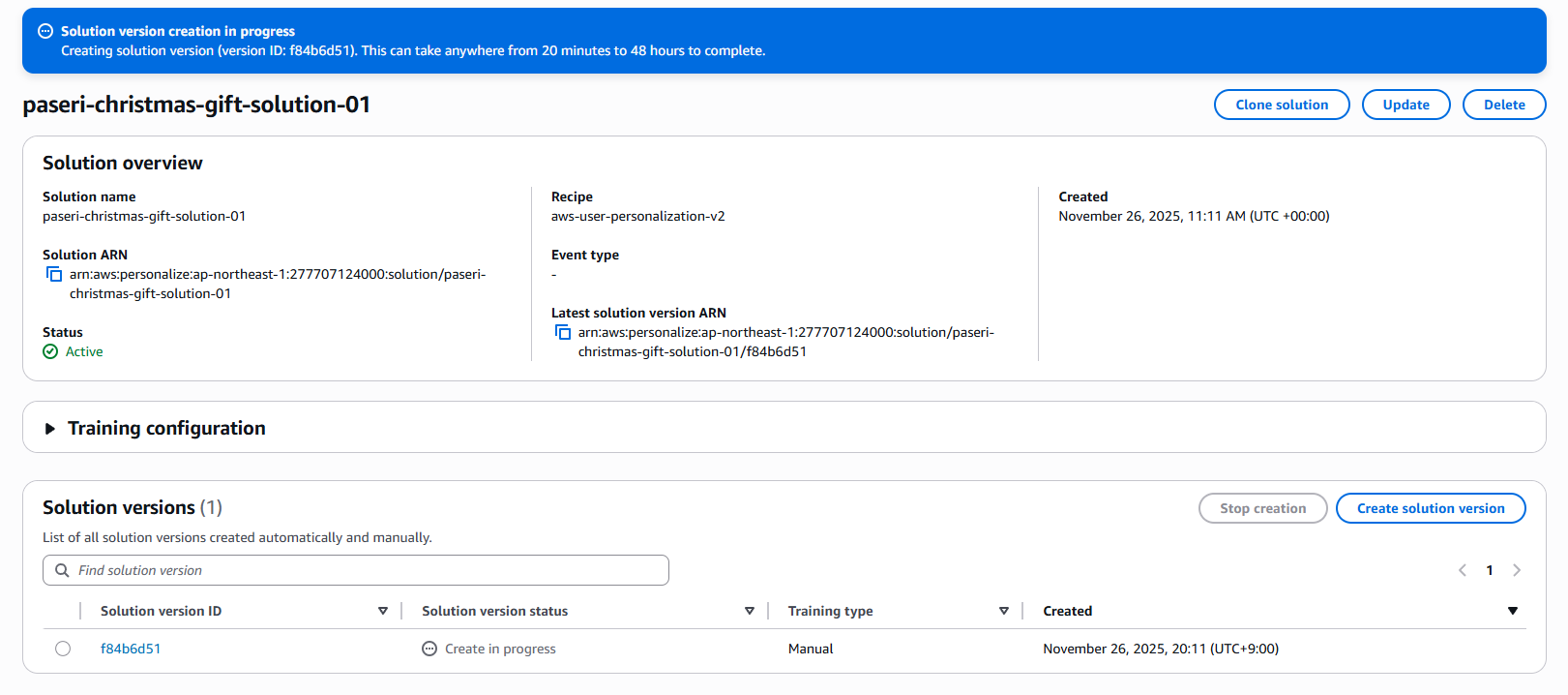The image size is (1568, 695).
Task: Copy the Solution ARN via copy icon
Action: (x=54, y=275)
